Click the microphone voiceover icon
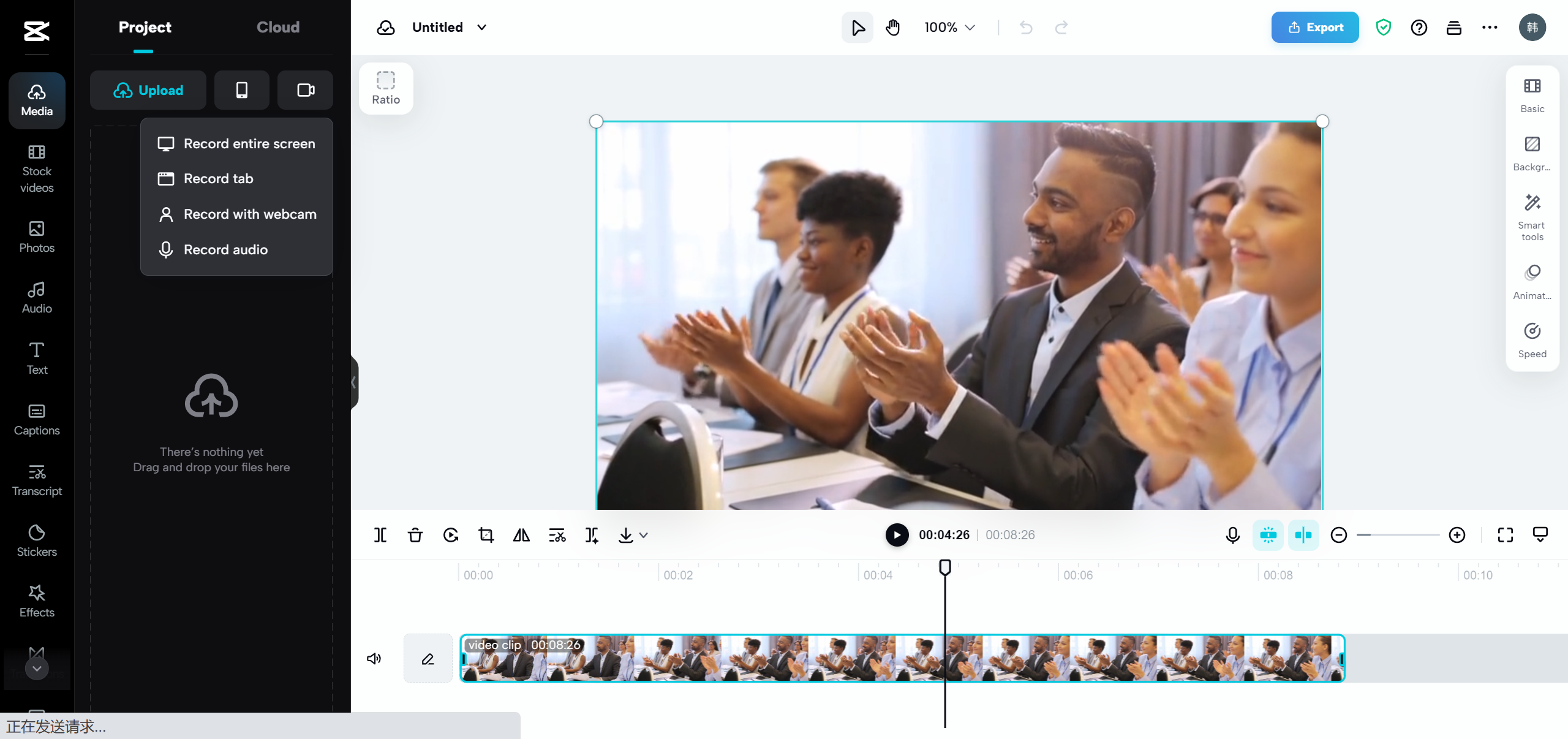The image size is (1568, 739). click(1232, 535)
